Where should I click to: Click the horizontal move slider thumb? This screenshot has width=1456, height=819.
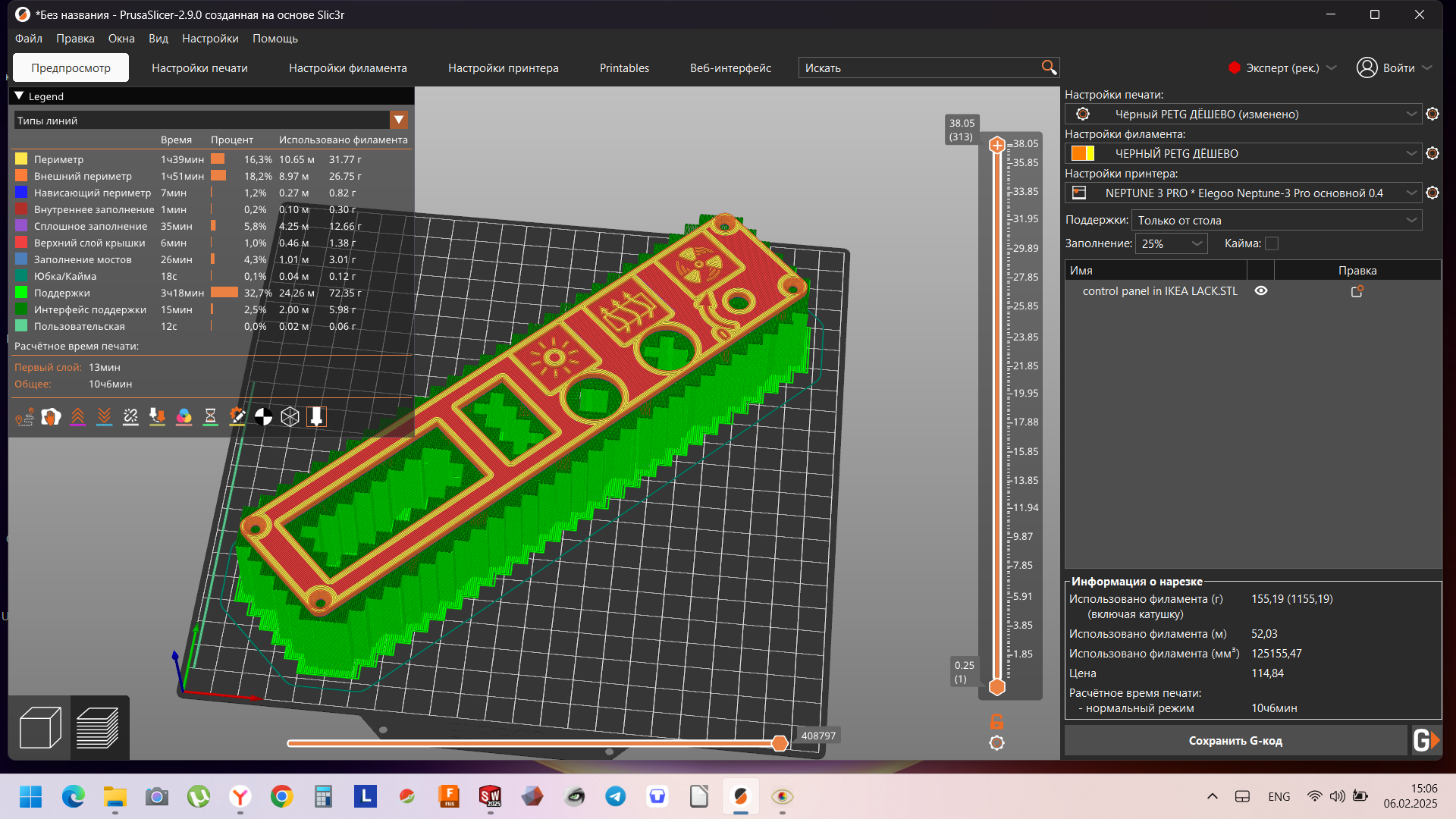tap(779, 743)
